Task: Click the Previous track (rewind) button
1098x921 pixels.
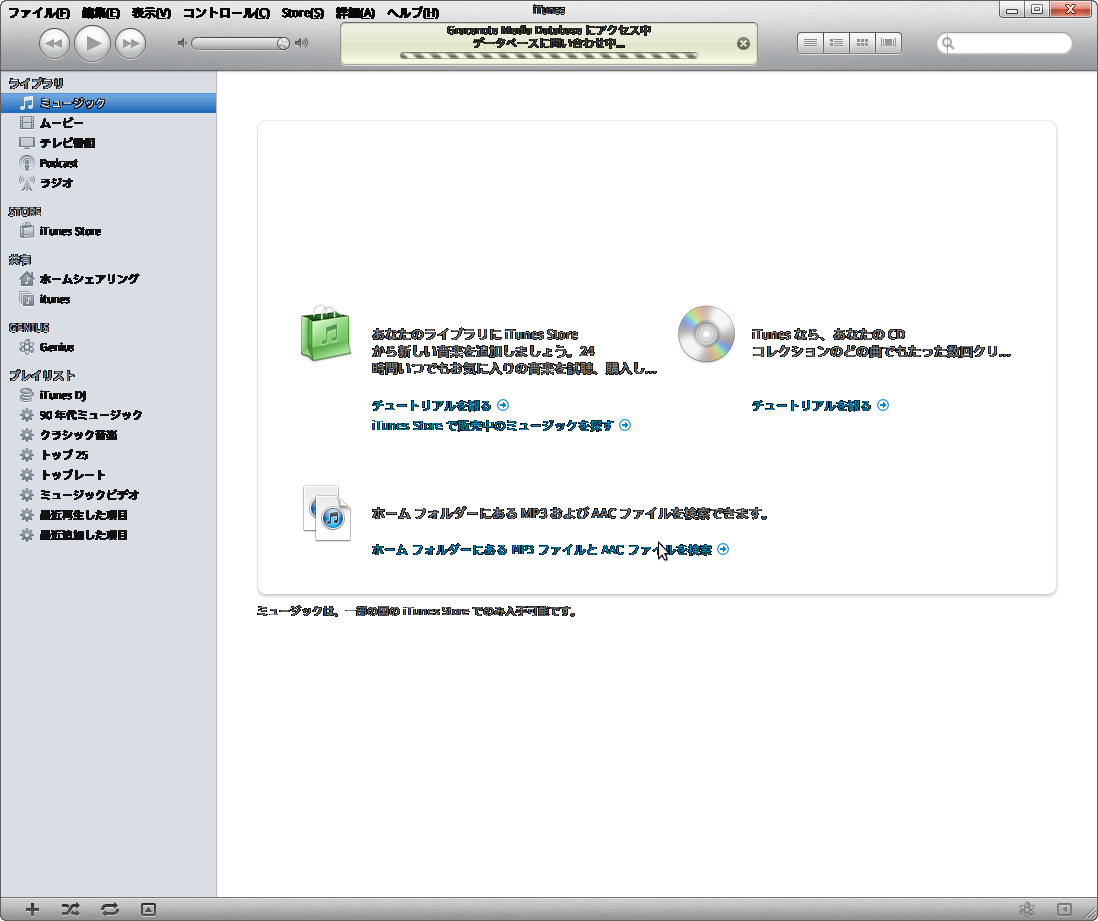Action: point(54,43)
